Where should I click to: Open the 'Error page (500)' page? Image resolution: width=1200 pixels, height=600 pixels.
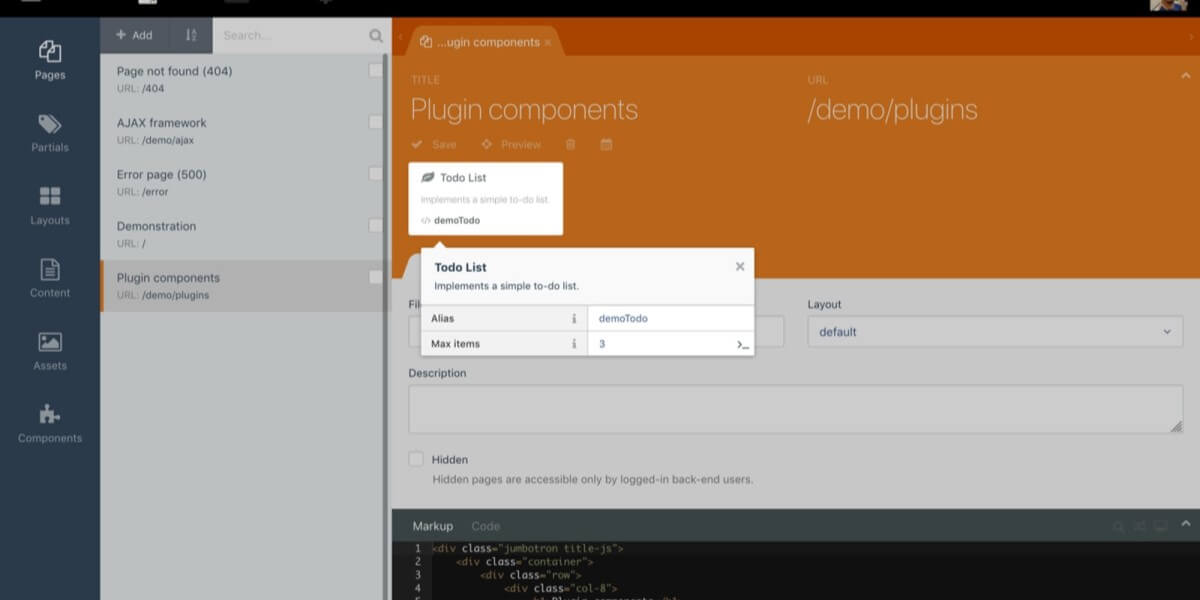(x=243, y=183)
